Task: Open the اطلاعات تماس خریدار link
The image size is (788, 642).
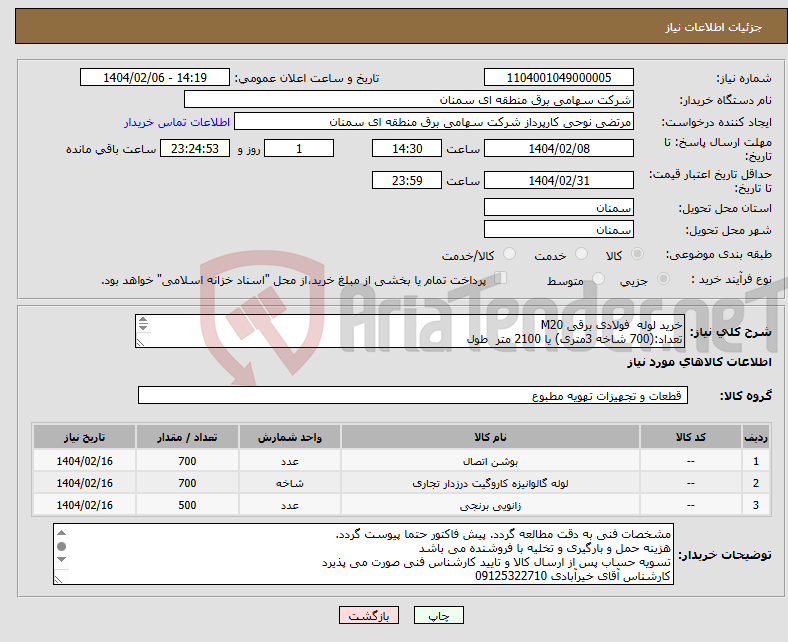Action: [x=177, y=122]
